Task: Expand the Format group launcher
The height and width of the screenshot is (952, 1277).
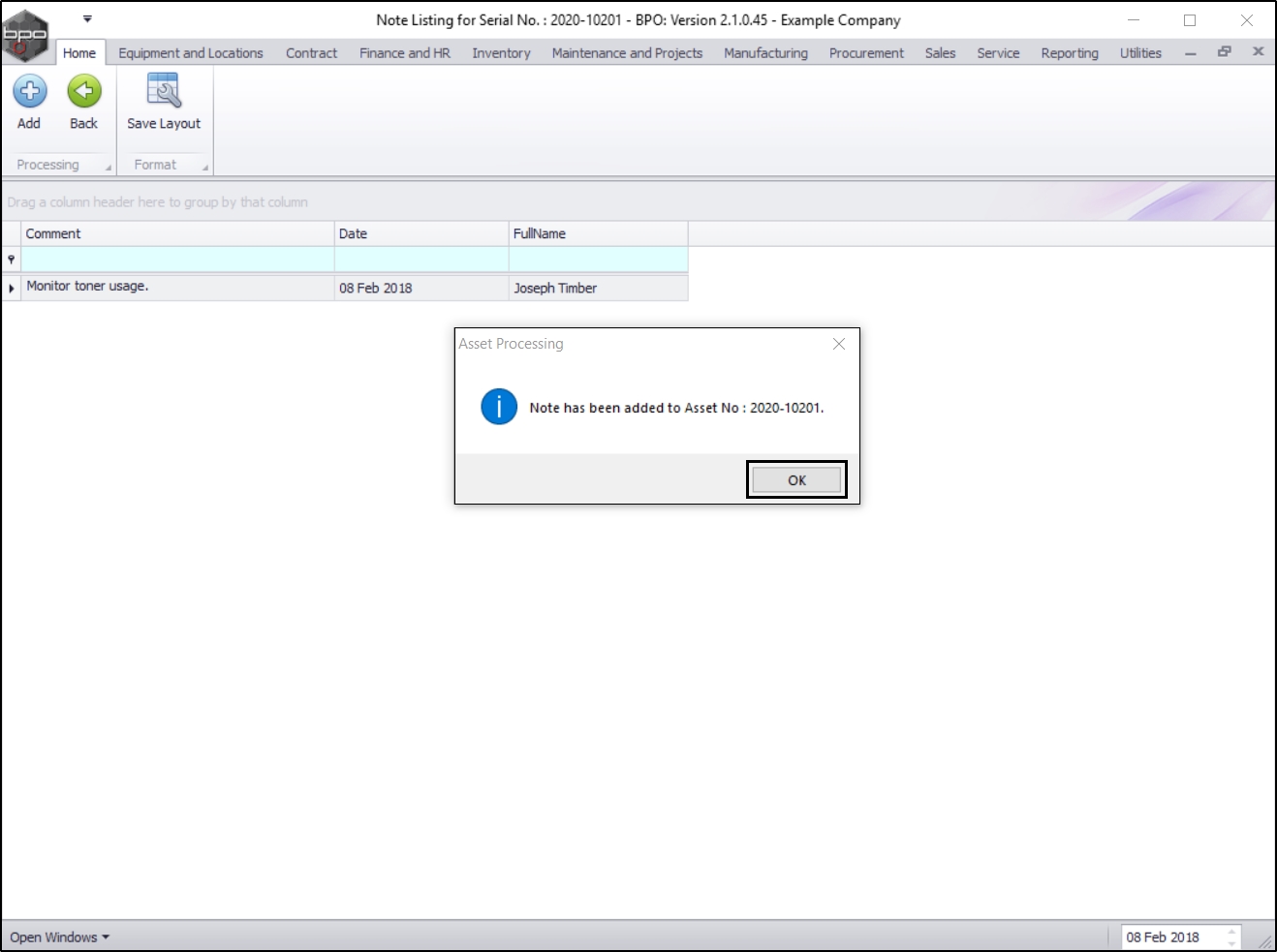Action: pos(204,169)
